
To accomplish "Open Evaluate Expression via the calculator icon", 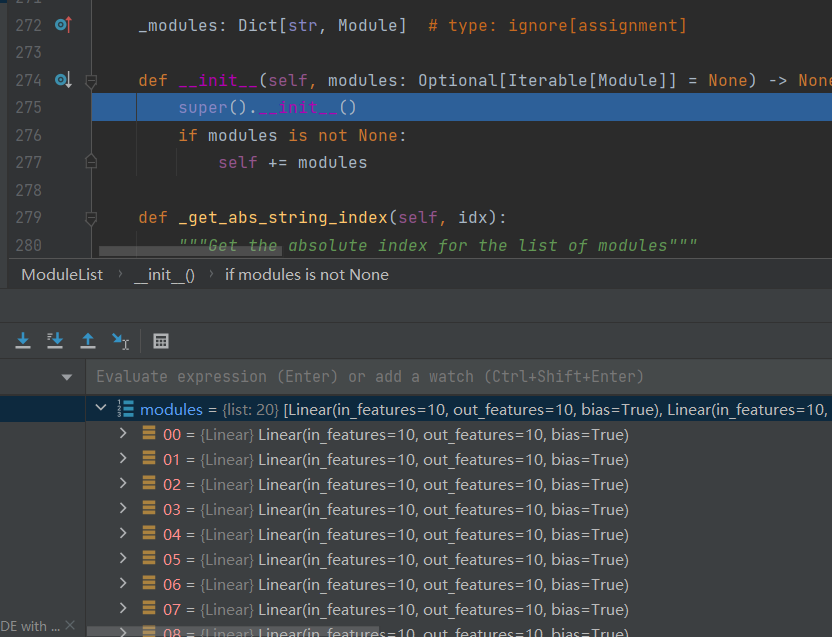I will 161,341.
